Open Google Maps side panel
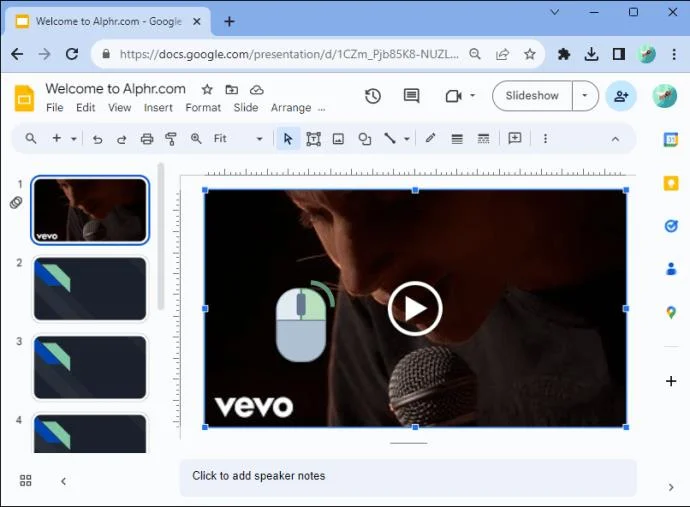Viewport: 690px width, 507px height. coord(671,312)
